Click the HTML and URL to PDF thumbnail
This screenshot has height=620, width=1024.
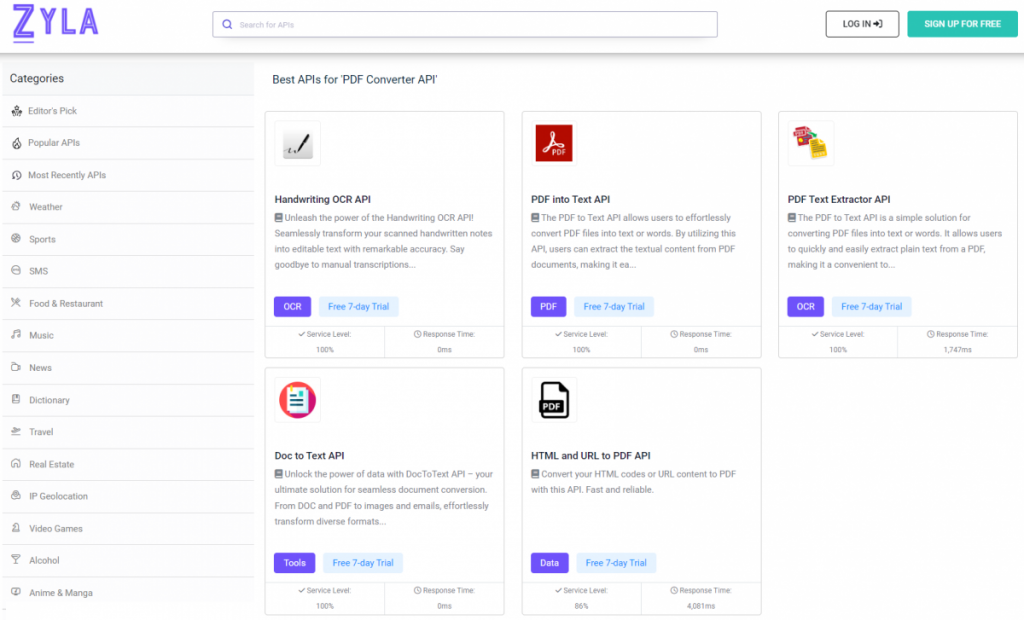click(x=554, y=400)
